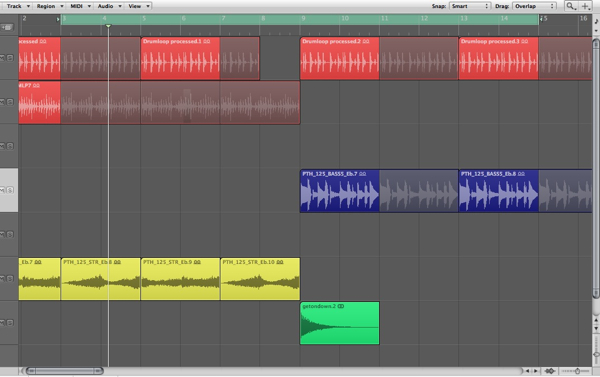The height and width of the screenshot is (377, 600).
Task: Select the PTH_125_STR_Eb.10 region
Action: (x=260, y=279)
